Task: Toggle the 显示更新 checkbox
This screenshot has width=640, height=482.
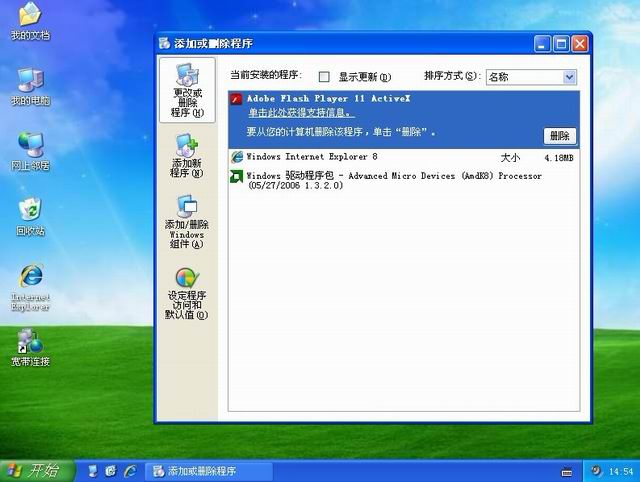Action: click(324, 77)
